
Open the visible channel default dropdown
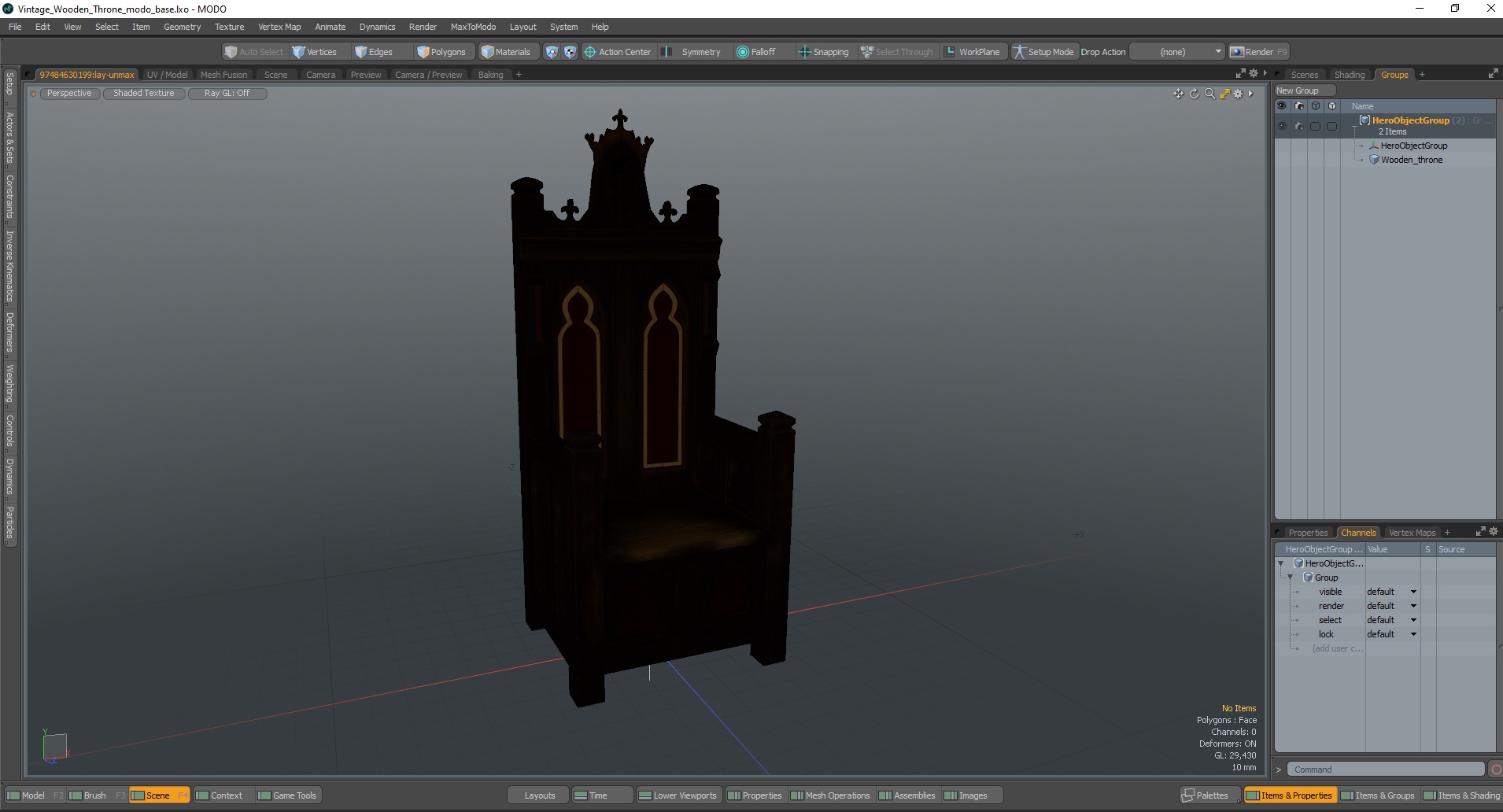click(1391, 592)
